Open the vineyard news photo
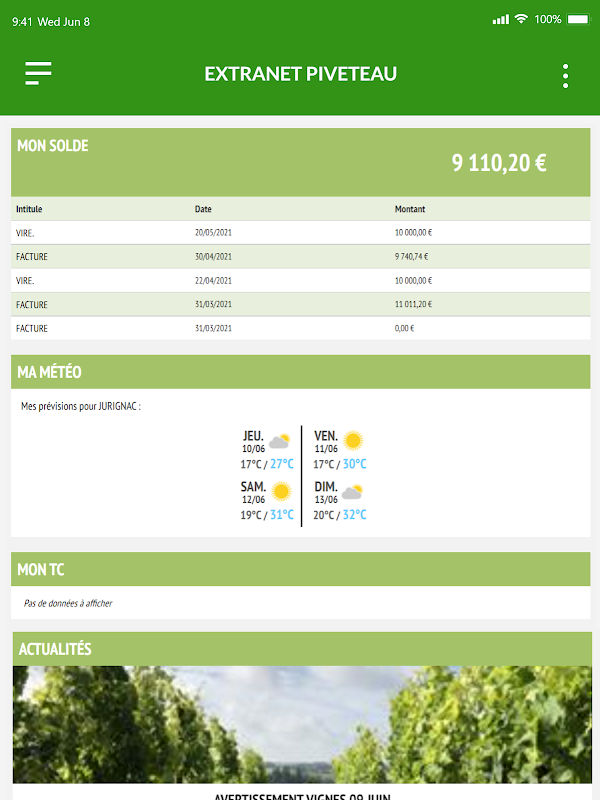Image resolution: width=600 pixels, height=800 pixels. [302, 724]
